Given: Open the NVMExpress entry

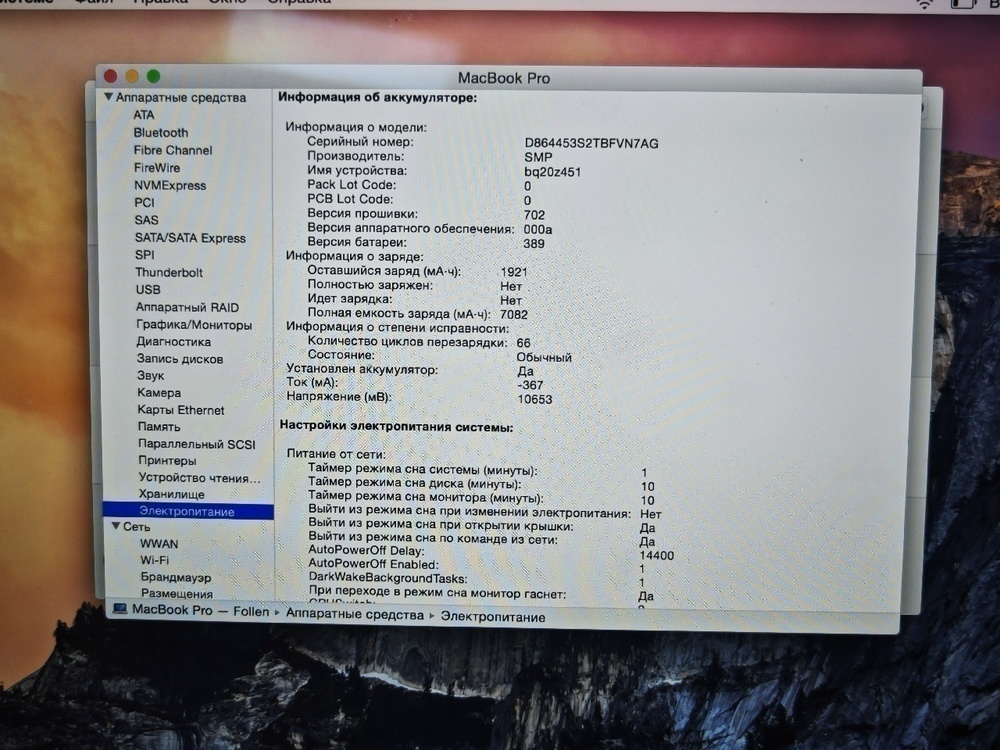Looking at the screenshot, I should pos(170,186).
